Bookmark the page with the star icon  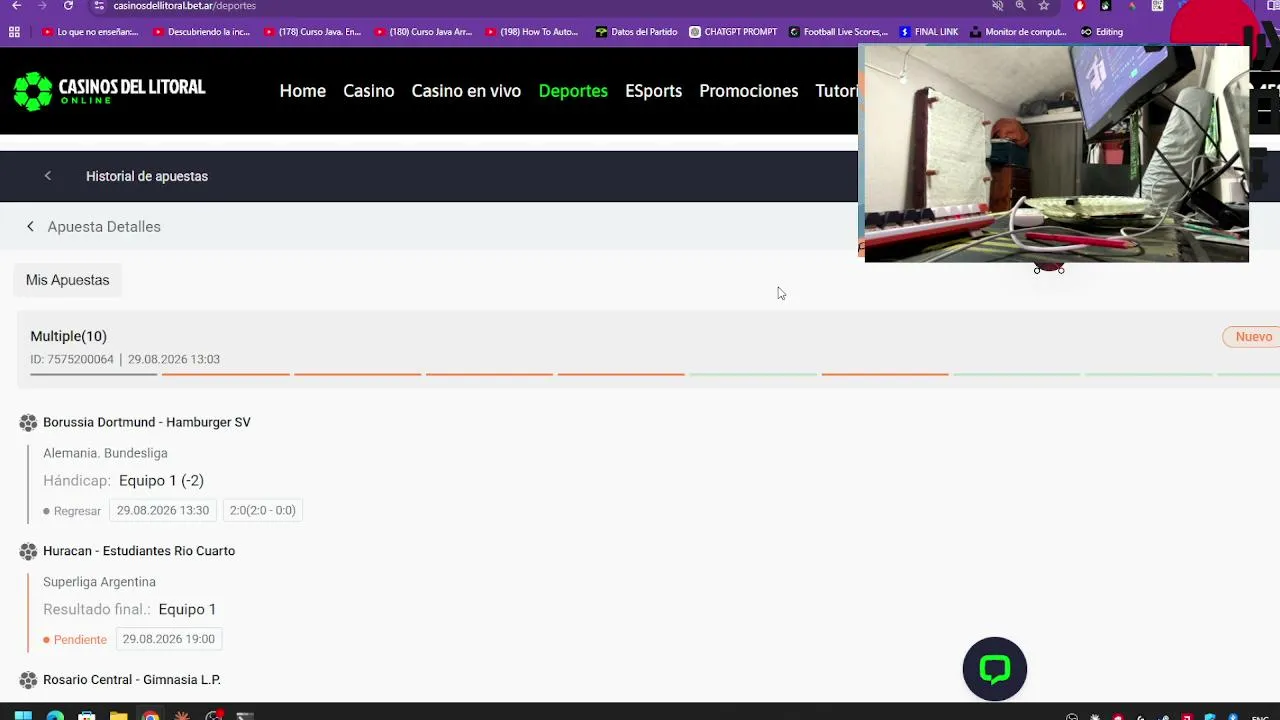pos(1044,6)
